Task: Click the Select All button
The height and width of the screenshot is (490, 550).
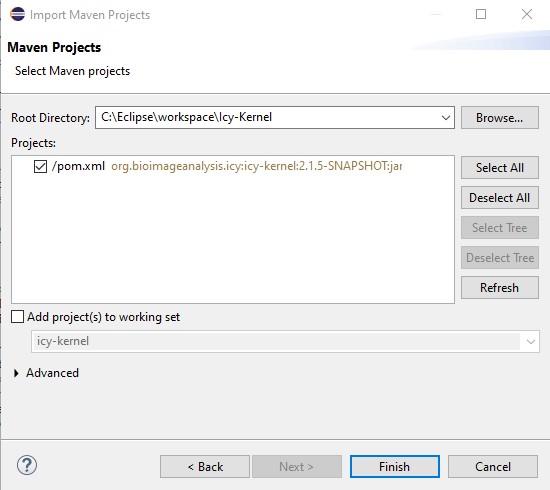Action: point(499,168)
